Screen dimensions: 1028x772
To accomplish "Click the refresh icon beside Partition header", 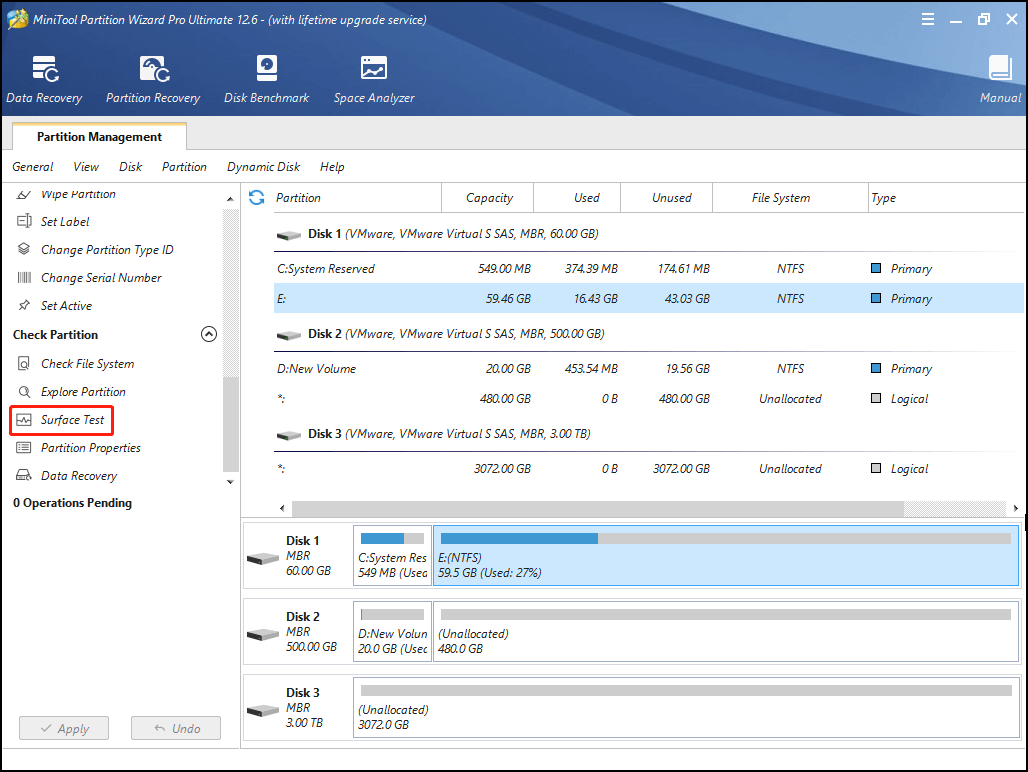I will (x=256, y=197).
